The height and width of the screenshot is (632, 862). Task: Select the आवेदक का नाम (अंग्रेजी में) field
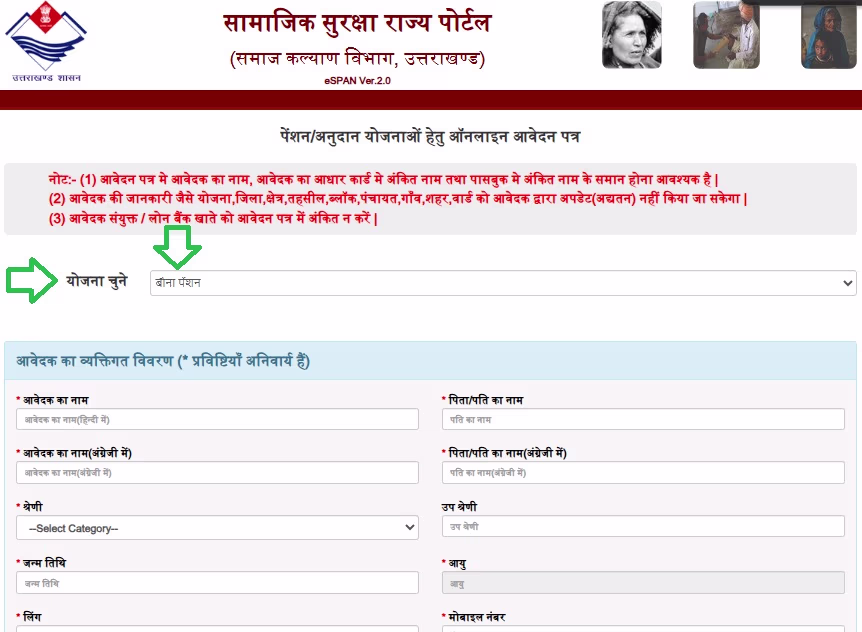(x=217, y=473)
